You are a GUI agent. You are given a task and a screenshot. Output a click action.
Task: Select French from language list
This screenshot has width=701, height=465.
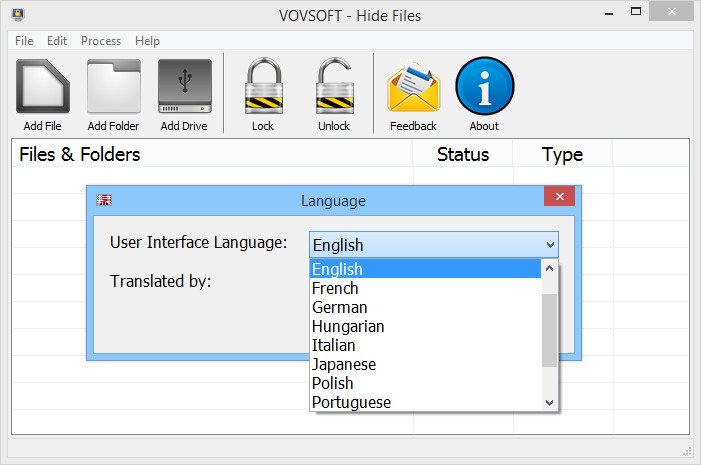(335, 288)
